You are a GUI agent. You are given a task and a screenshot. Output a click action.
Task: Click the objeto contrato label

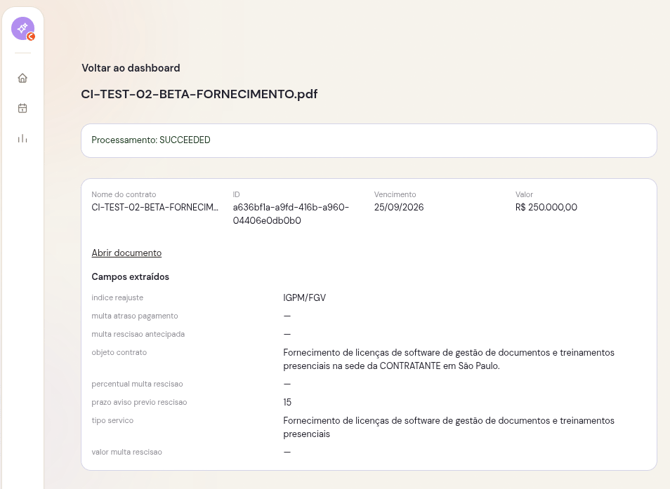pos(119,352)
